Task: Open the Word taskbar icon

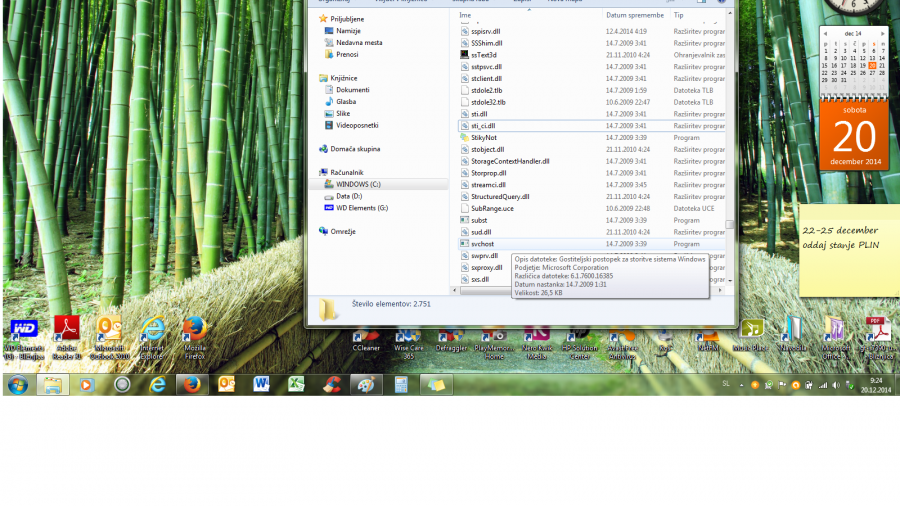Action: coord(262,384)
